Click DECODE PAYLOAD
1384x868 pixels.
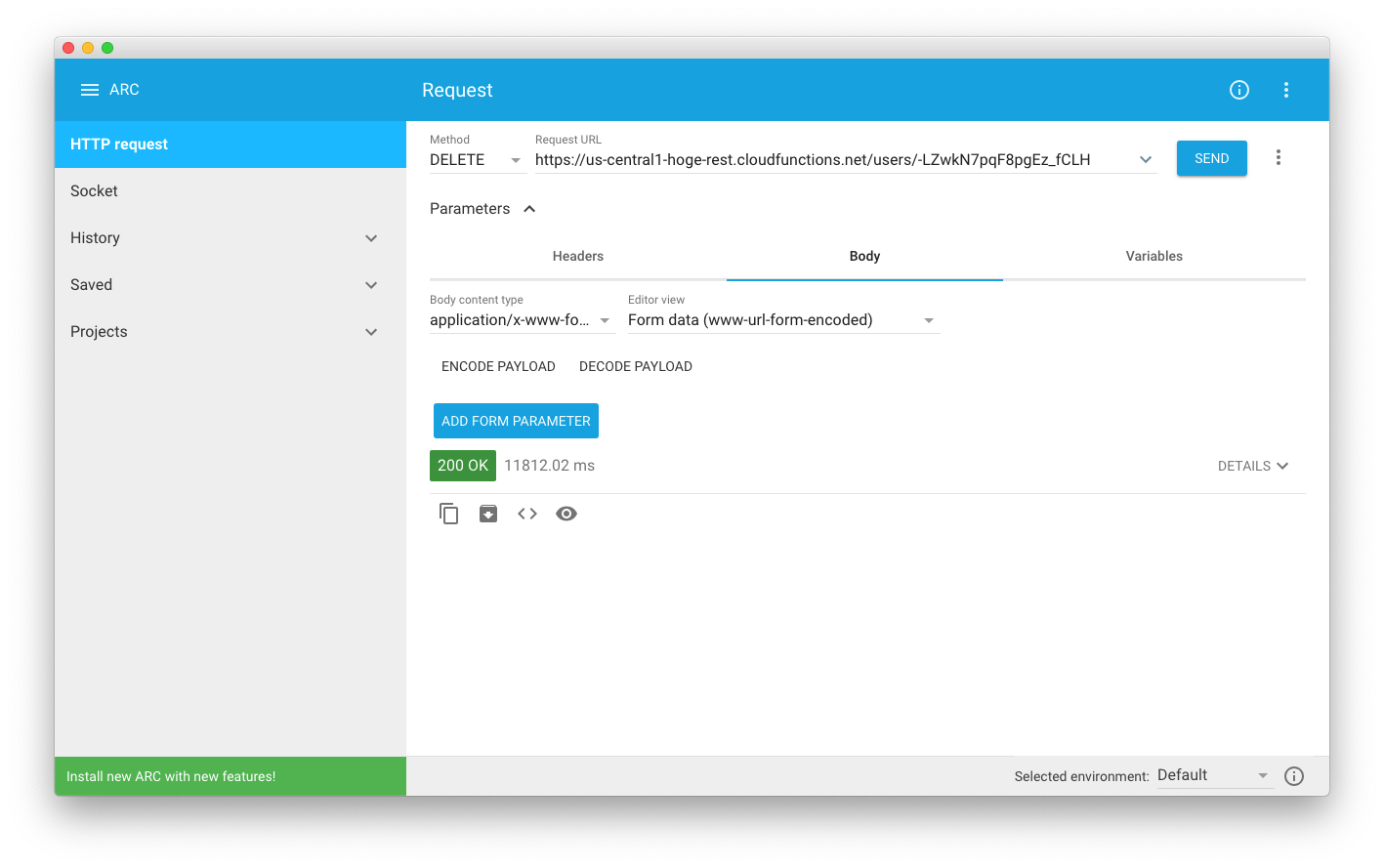click(x=636, y=367)
